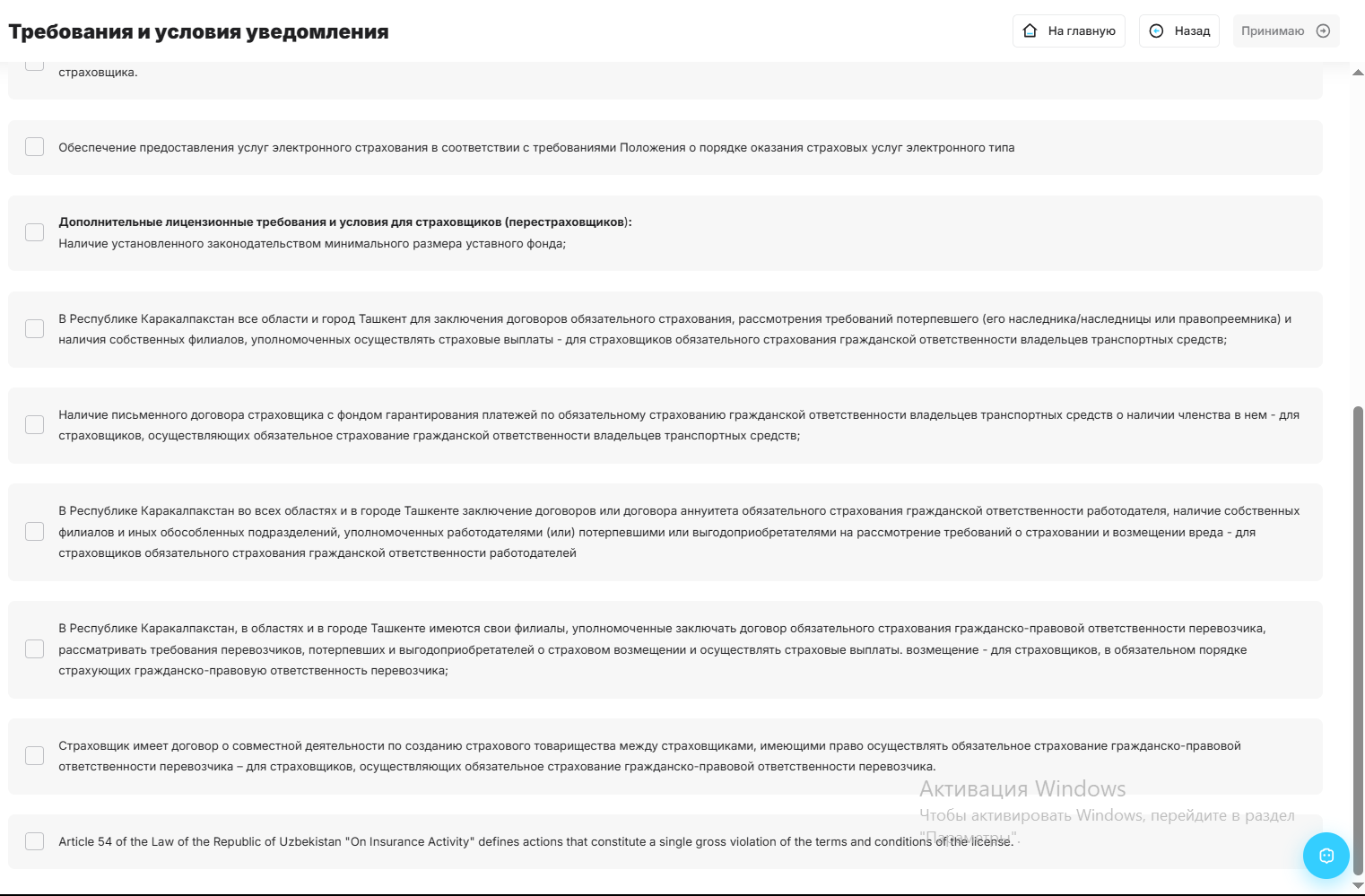Tick the payment guarantee fund contract checkbox

35,425
